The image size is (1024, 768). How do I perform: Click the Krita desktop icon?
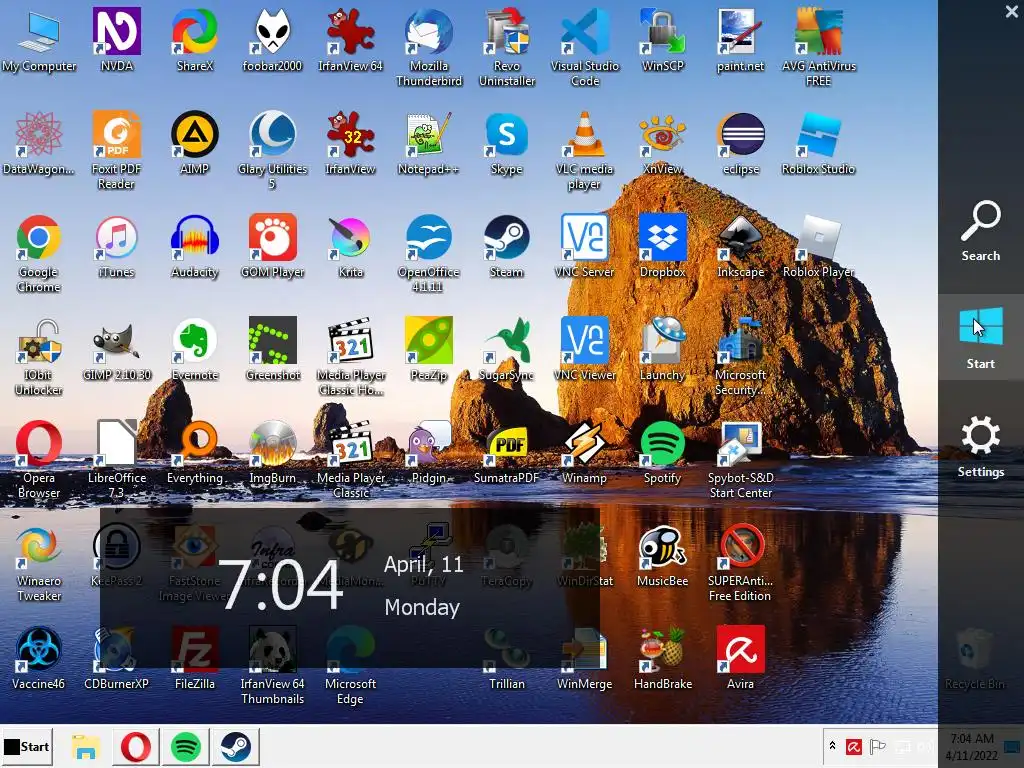pyautogui.click(x=351, y=246)
